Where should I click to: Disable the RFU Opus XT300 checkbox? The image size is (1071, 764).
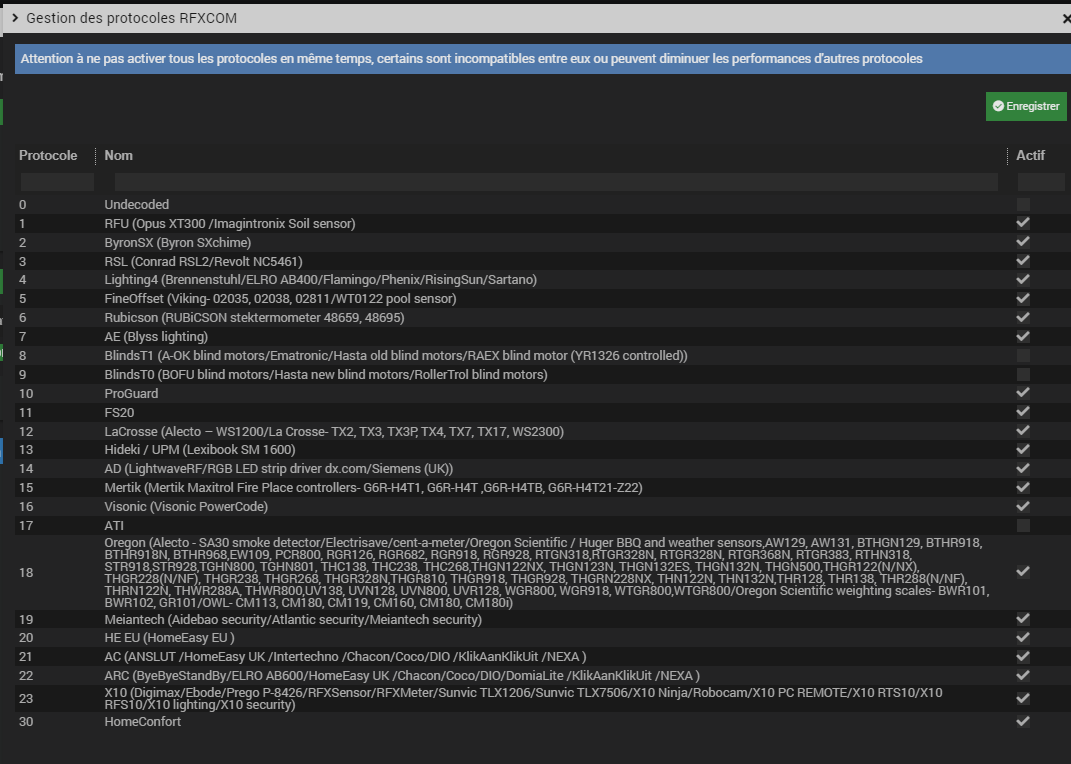1023,223
